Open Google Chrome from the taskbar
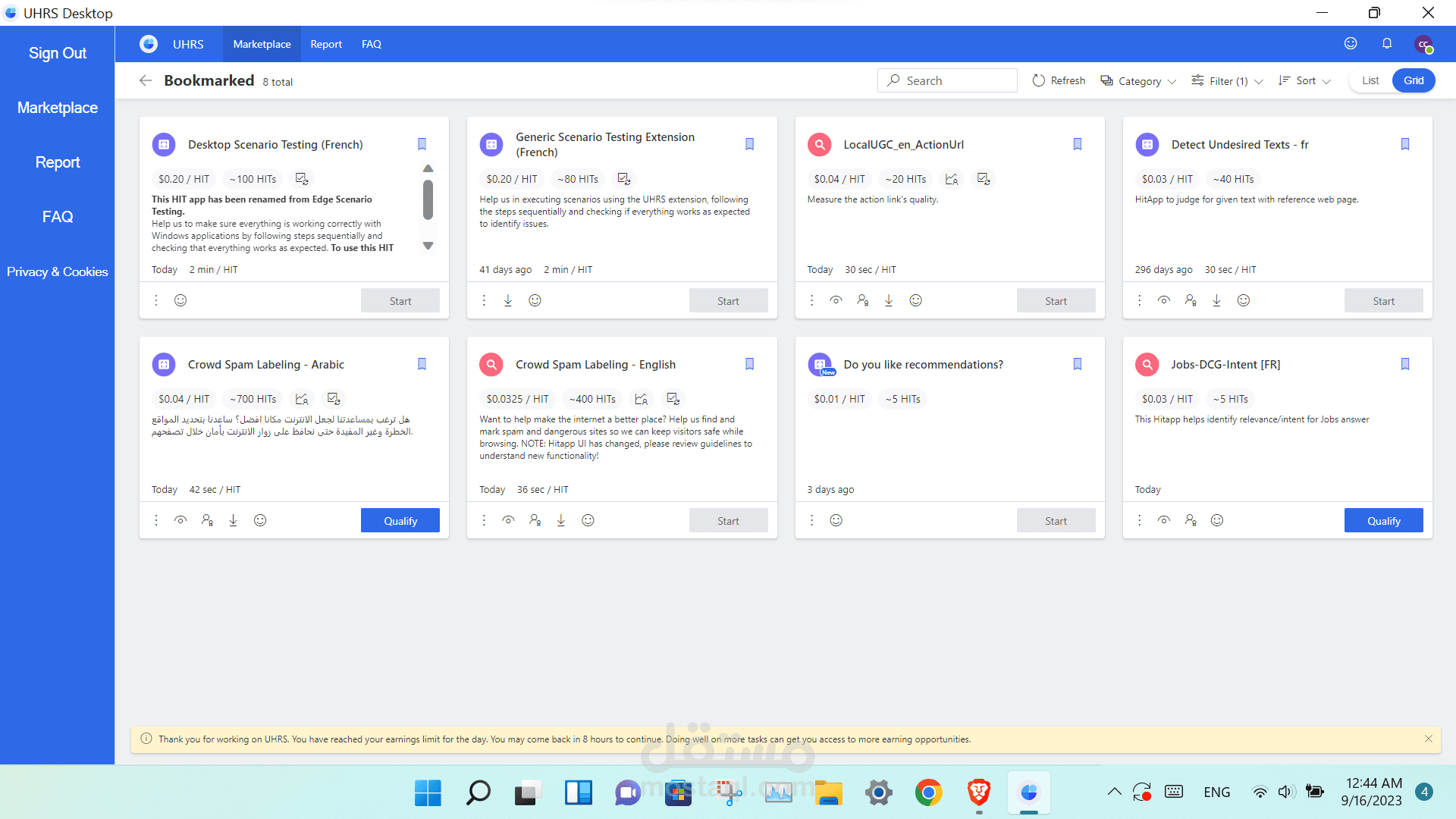This screenshot has width=1456, height=819. tap(928, 792)
